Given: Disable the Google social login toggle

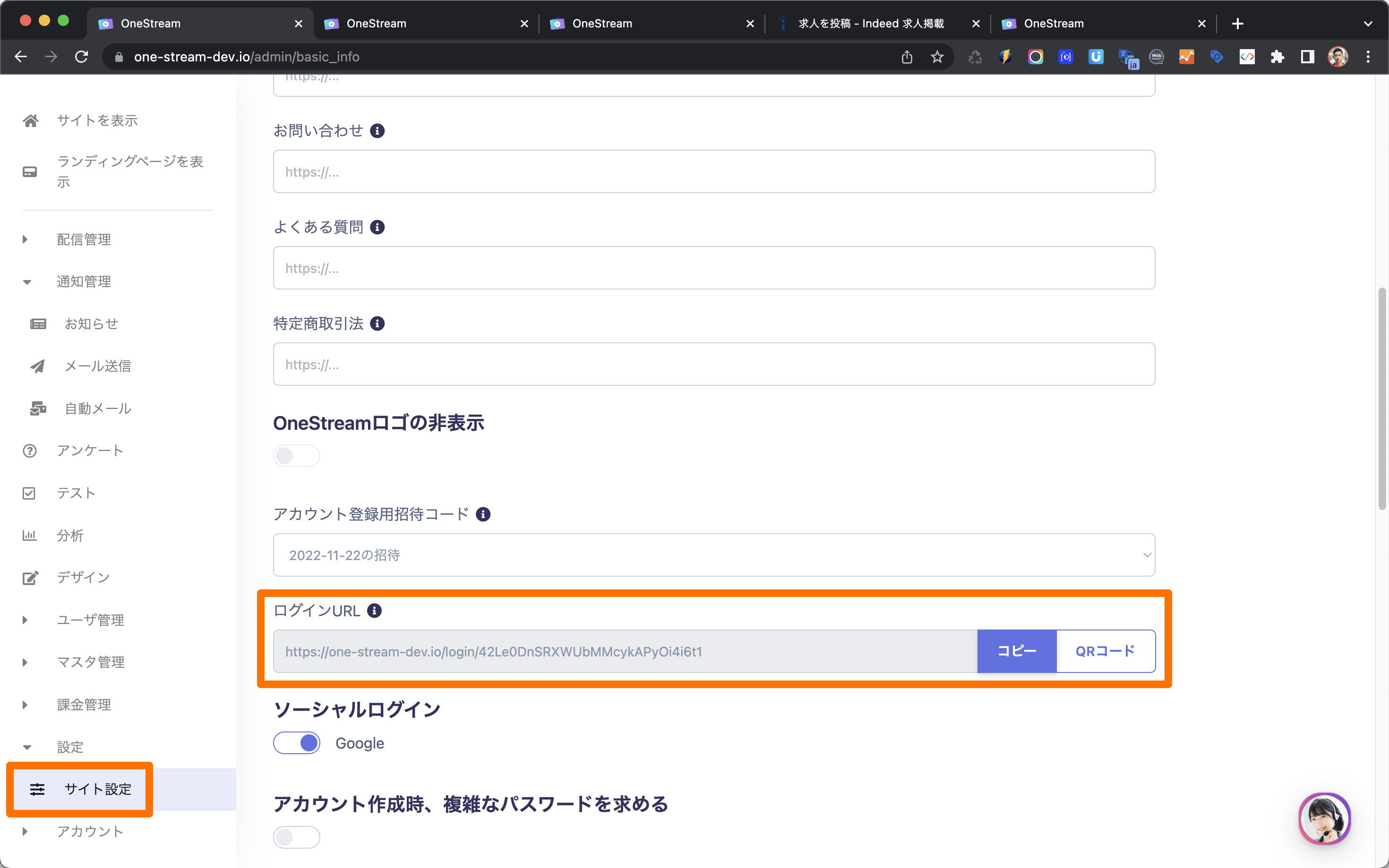Looking at the screenshot, I should (x=296, y=743).
